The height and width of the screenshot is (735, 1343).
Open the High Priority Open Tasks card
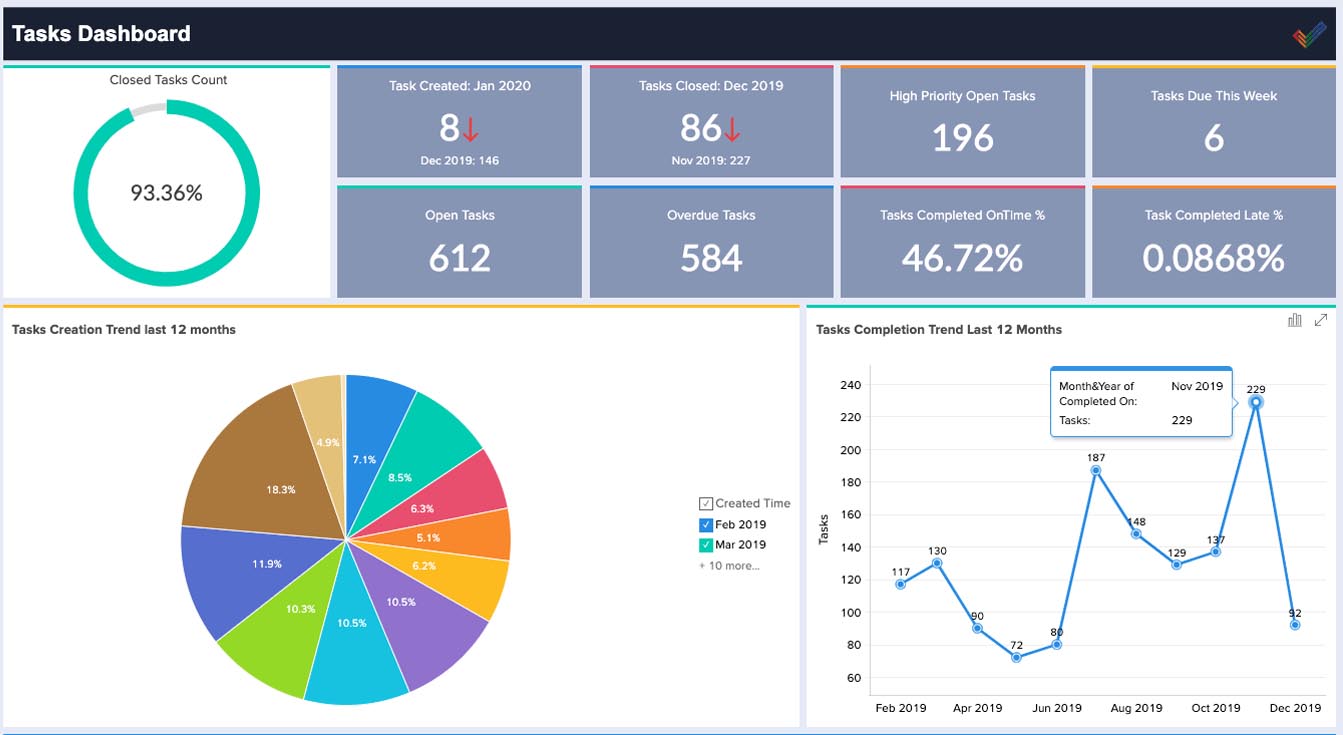coord(962,122)
